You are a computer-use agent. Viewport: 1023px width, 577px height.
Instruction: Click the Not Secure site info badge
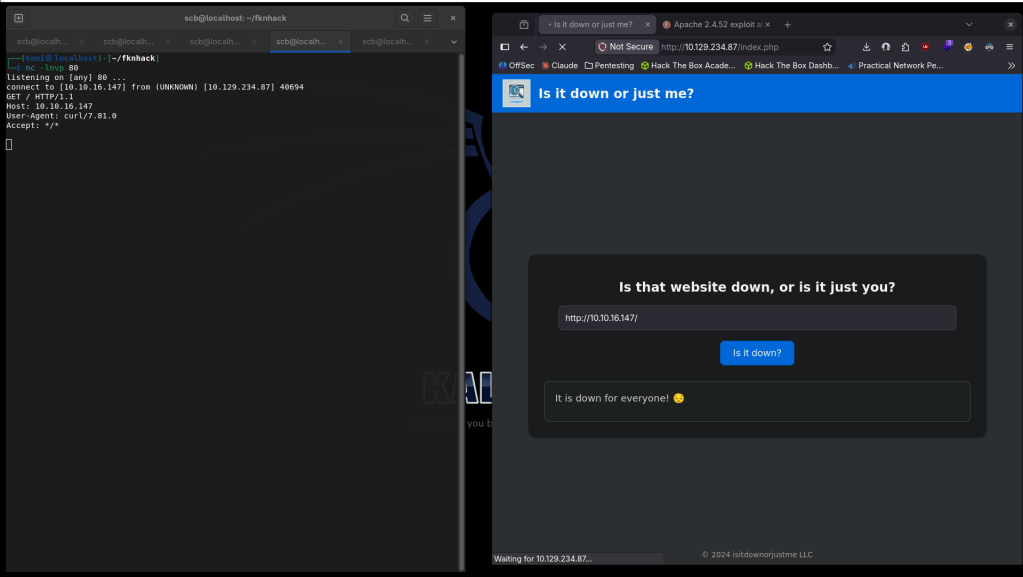(625, 47)
